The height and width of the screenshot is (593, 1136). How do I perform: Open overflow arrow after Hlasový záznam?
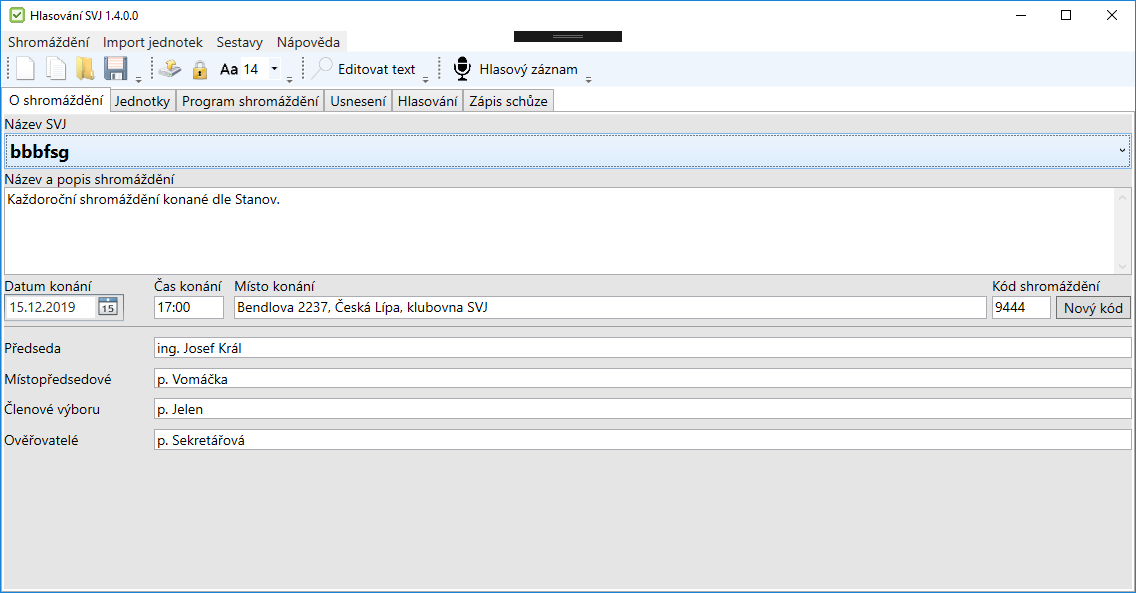[x=588, y=79]
